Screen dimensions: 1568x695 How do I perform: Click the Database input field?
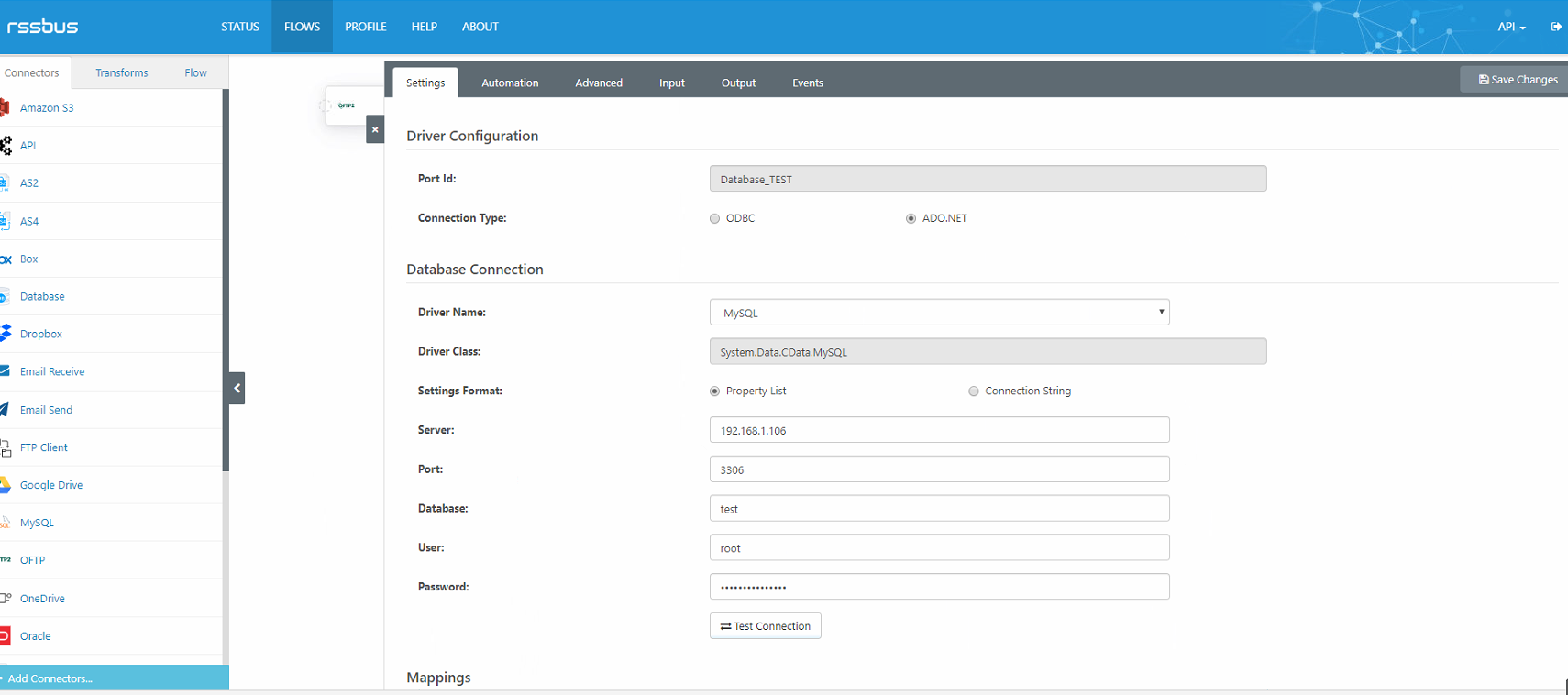pyautogui.click(x=939, y=509)
